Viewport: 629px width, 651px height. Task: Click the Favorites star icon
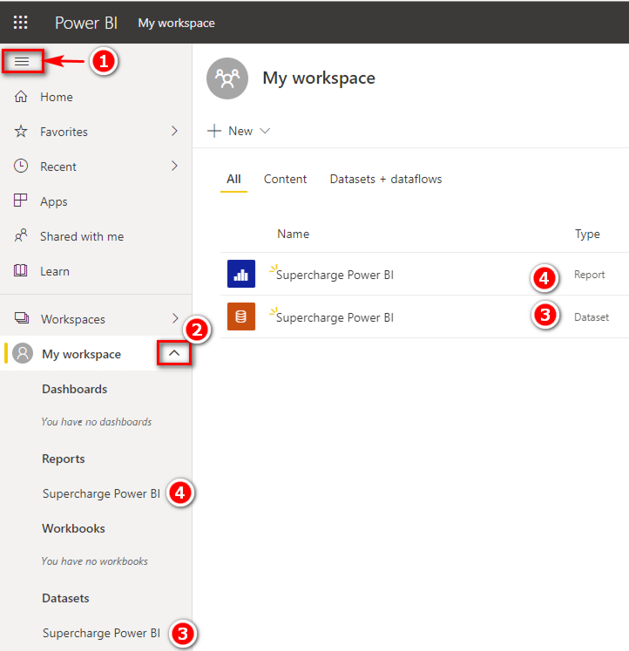pyautogui.click(x=21, y=132)
